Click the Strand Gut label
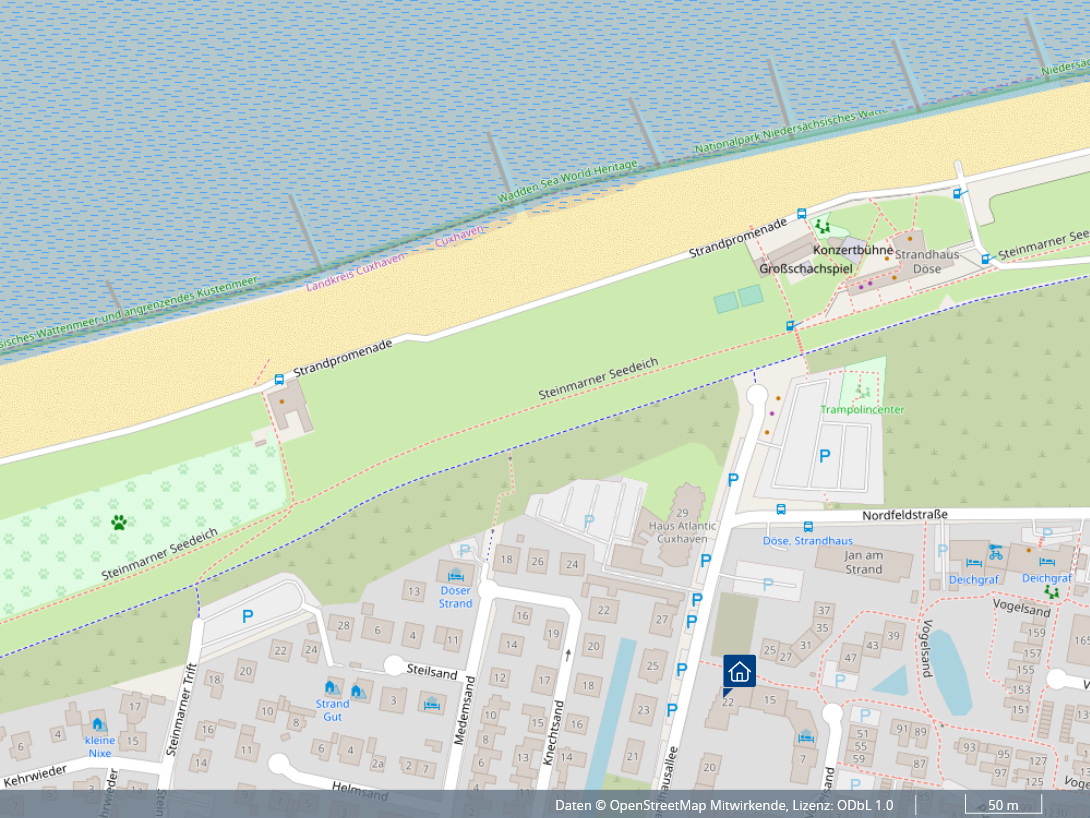Viewport: 1090px width, 818px height. (x=332, y=710)
